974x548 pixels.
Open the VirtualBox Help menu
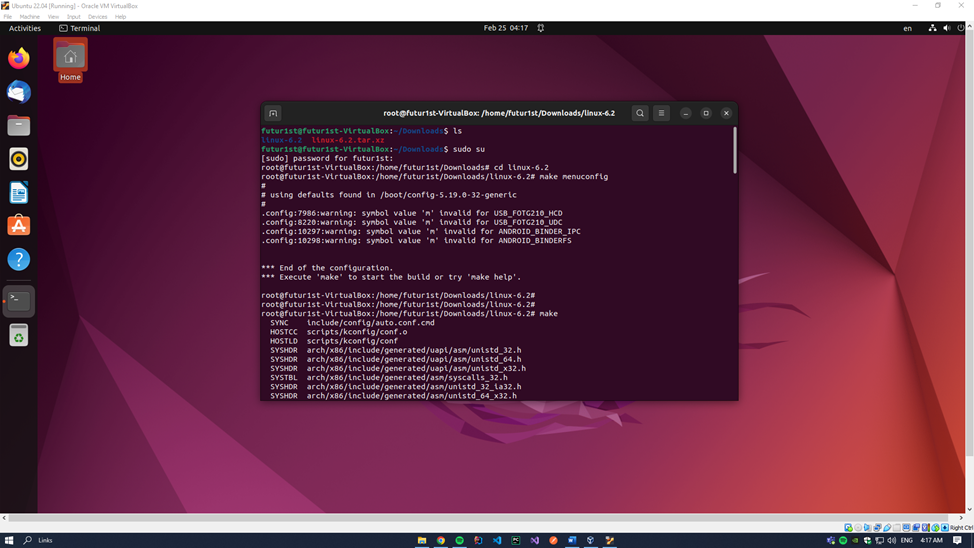click(121, 17)
